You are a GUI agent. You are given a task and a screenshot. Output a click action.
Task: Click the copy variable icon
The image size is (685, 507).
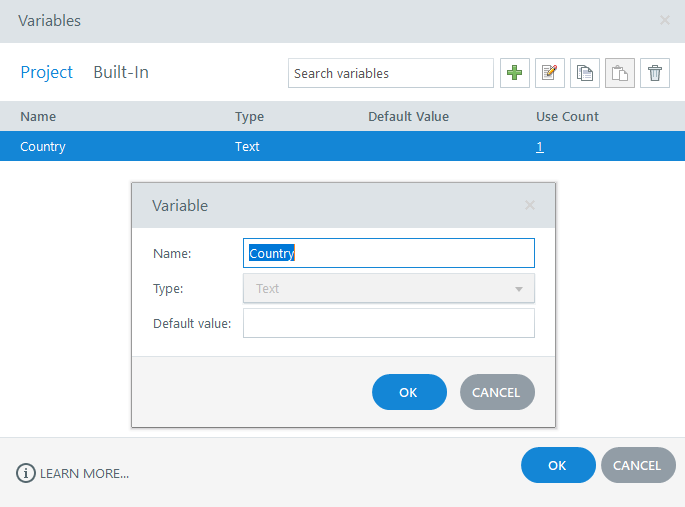(x=585, y=73)
